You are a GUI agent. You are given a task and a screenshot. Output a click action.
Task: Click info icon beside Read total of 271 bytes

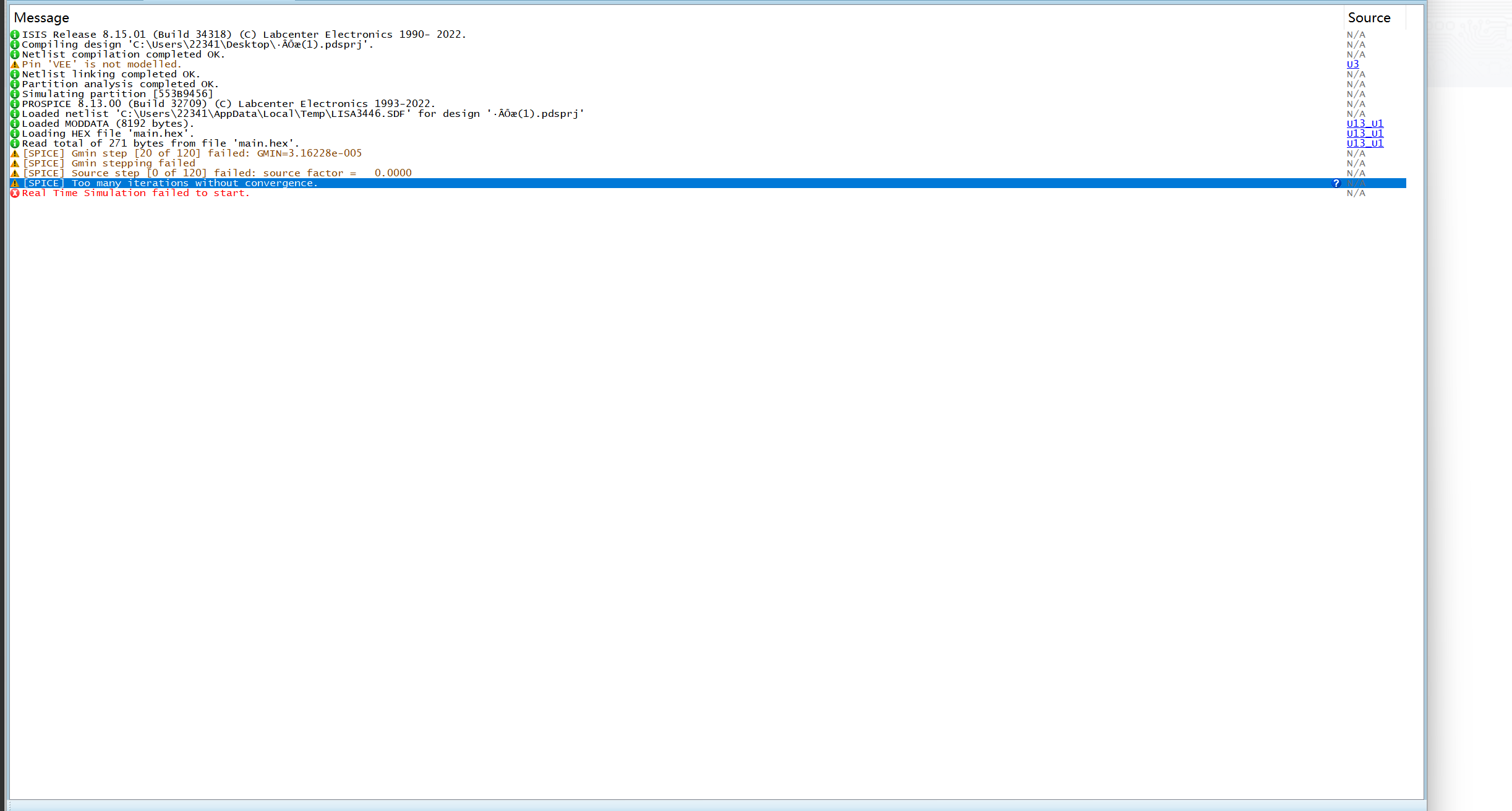(x=15, y=144)
